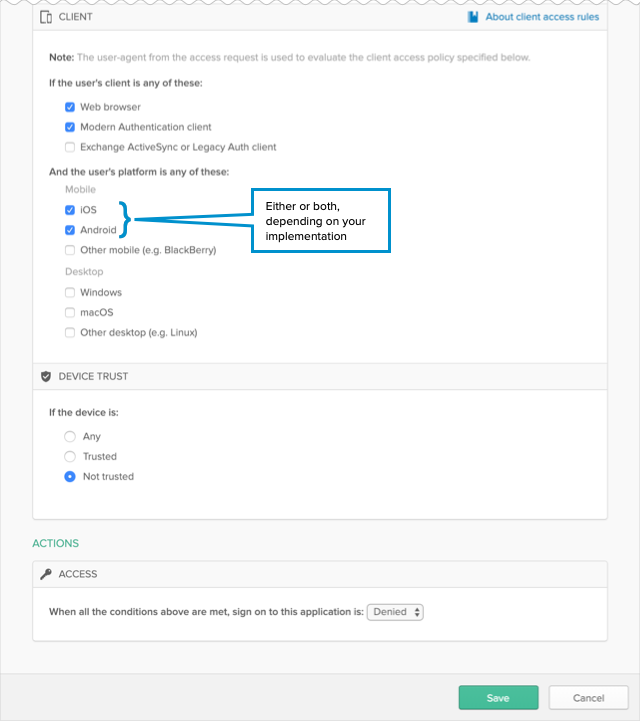Uncheck Modern Authentication client checkbox
The width and height of the screenshot is (640, 721).
pyautogui.click(x=70, y=127)
